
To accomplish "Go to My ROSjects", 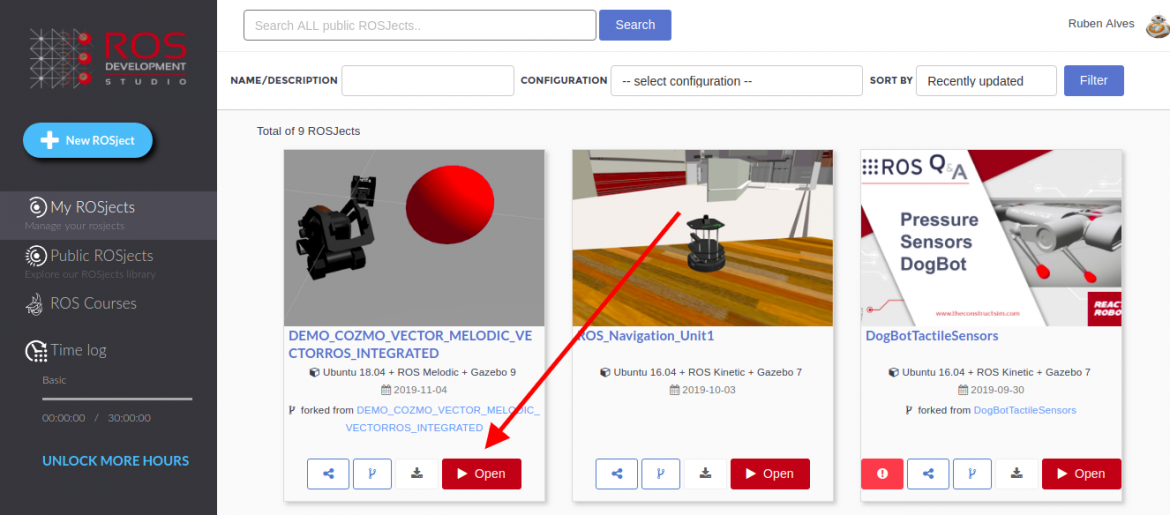I will pyautogui.click(x=108, y=215).
